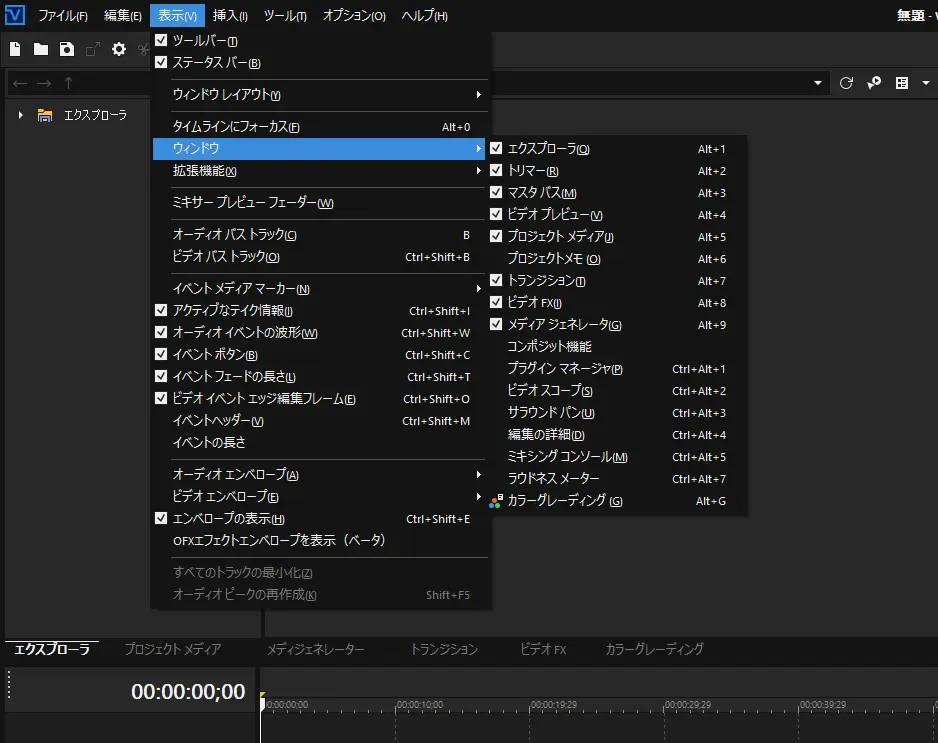Uncheck ビデオ プレビュー window
Viewport: 938px width, 743px height.
496,214
